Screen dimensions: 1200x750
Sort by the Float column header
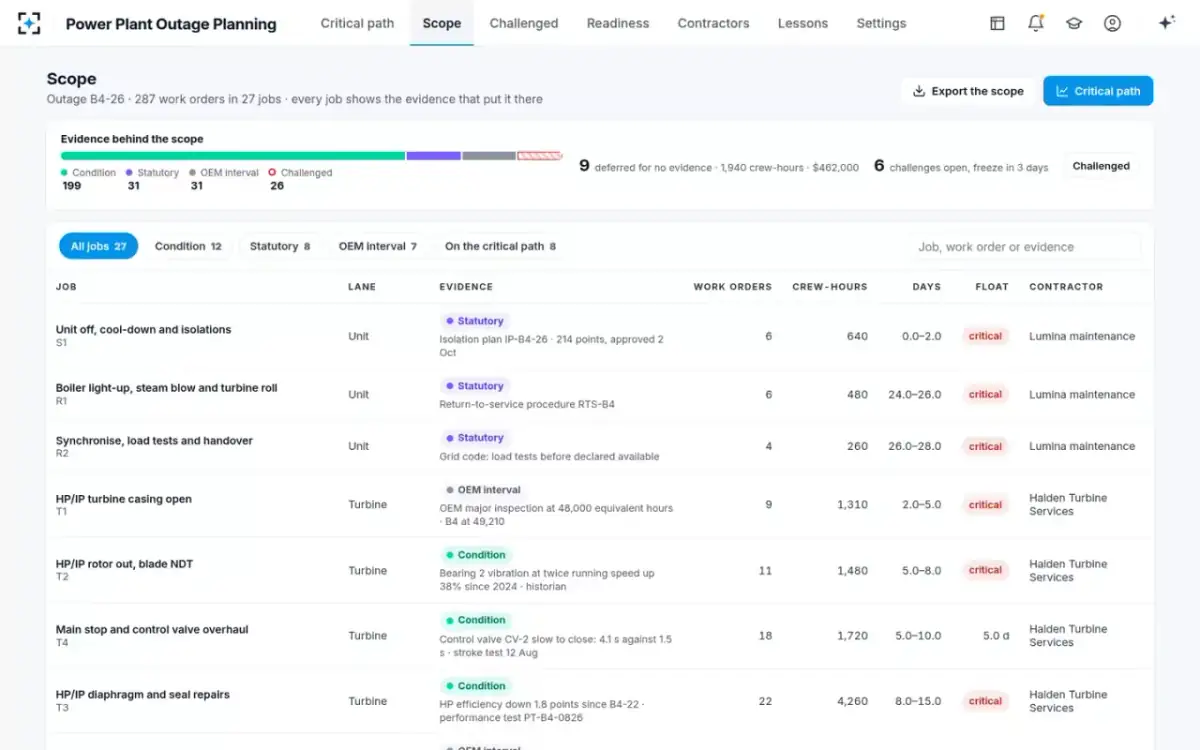[992, 287]
